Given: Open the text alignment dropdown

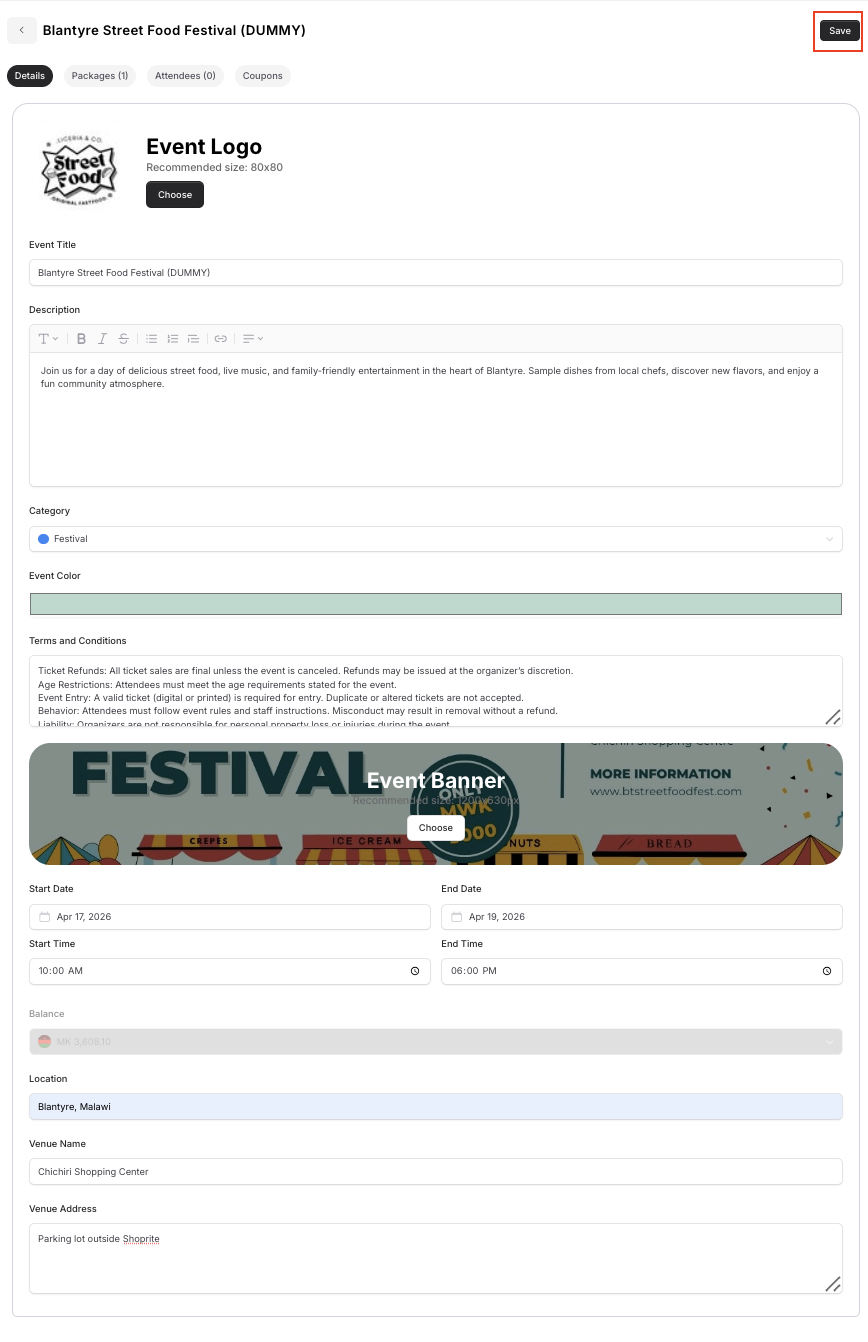Looking at the screenshot, I should [x=253, y=339].
